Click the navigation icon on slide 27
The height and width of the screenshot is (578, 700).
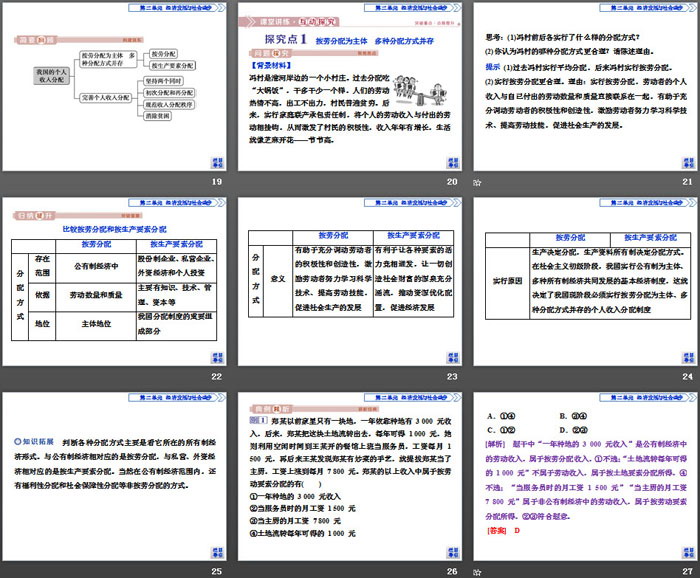click(x=688, y=552)
